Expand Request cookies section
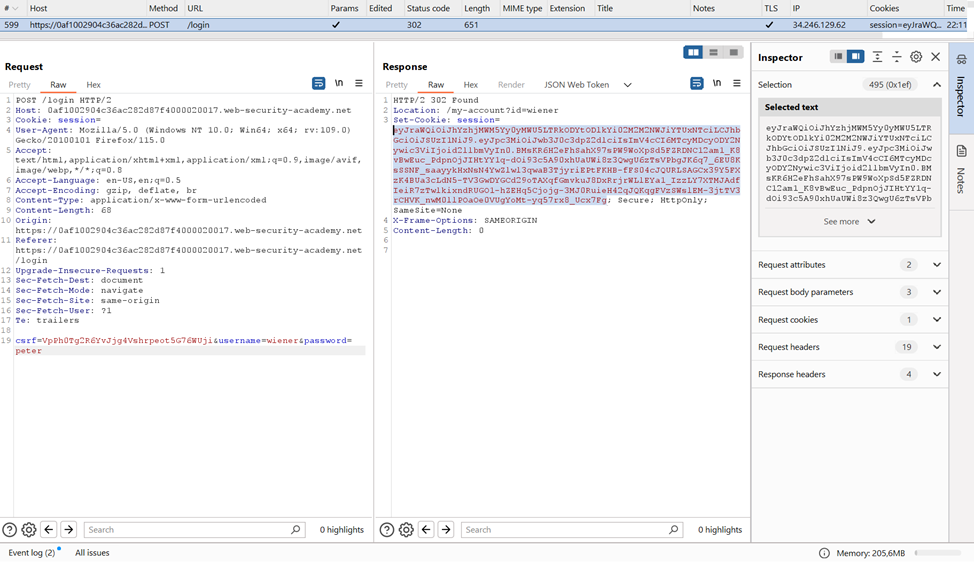 pos(937,320)
